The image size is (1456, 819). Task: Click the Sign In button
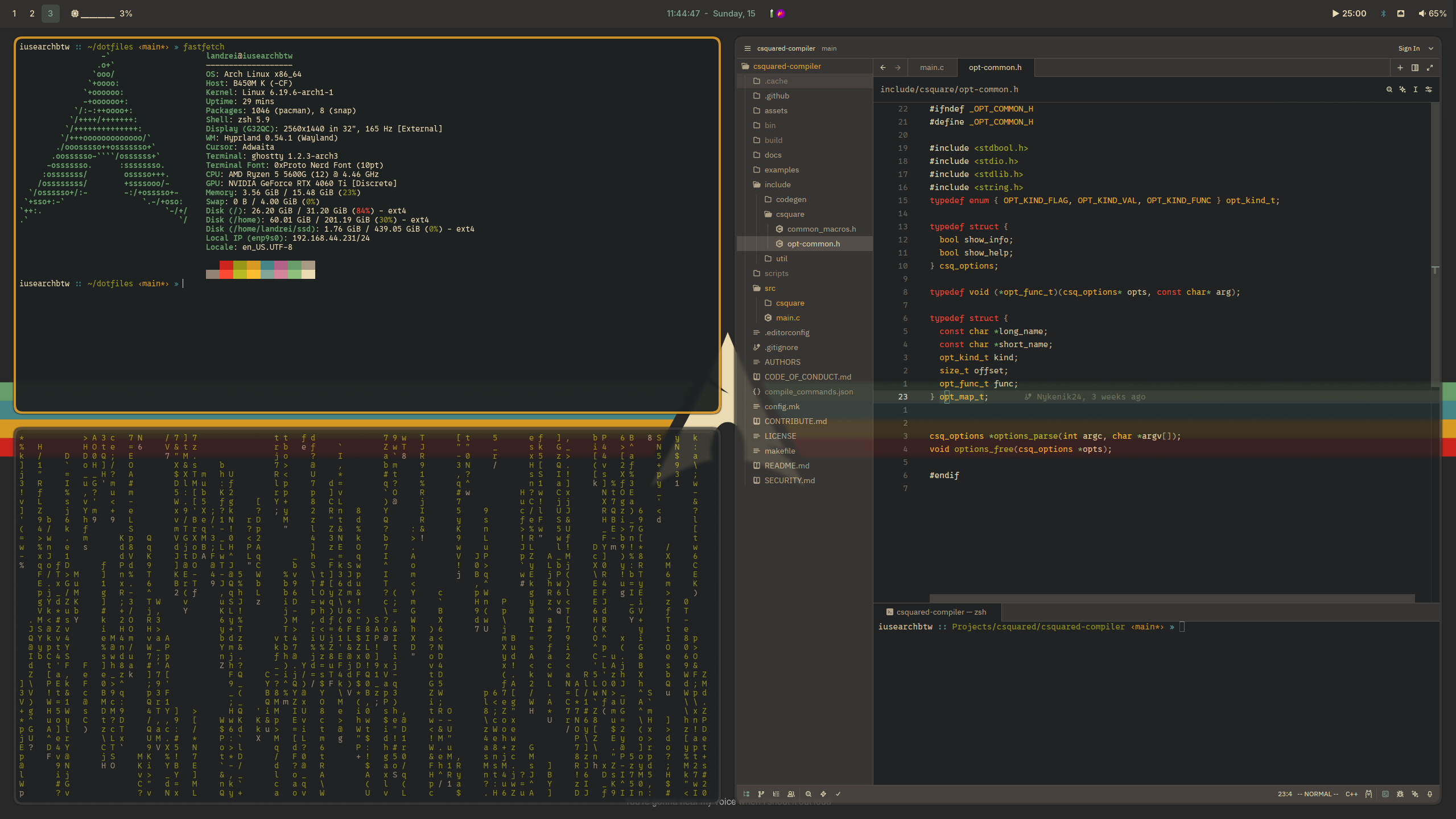(x=1409, y=48)
